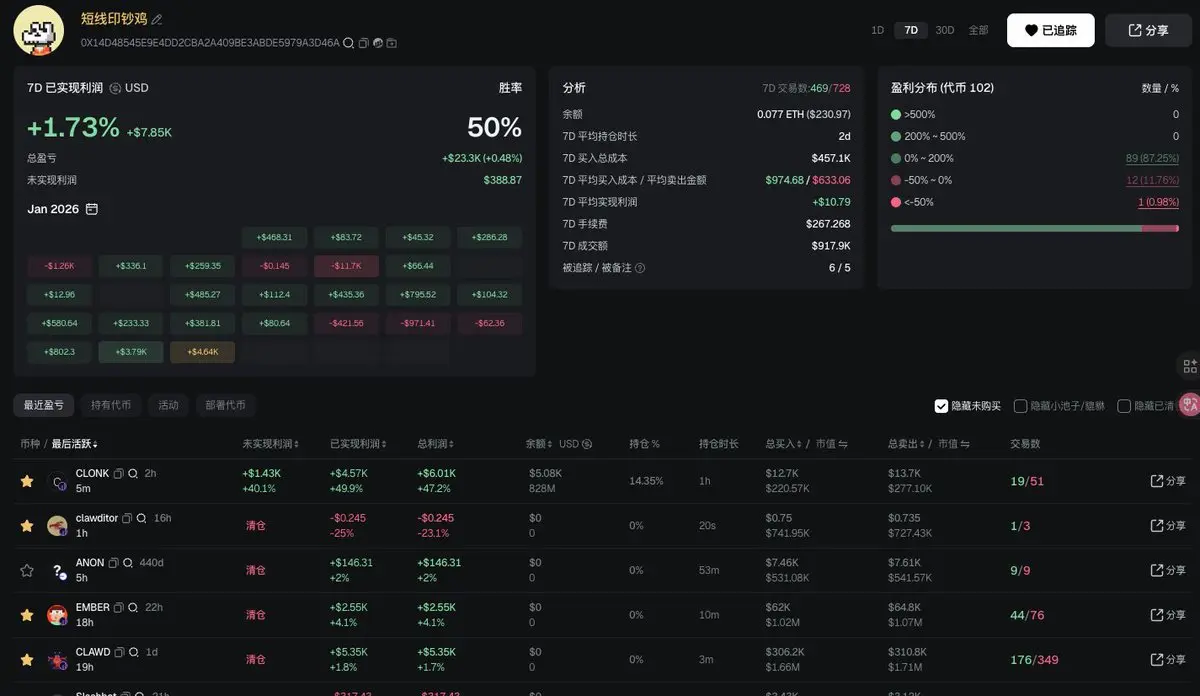The height and width of the screenshot is (696, 1200).
Task: Open the CLONK token logo
Action: click(x=57, y=481)
